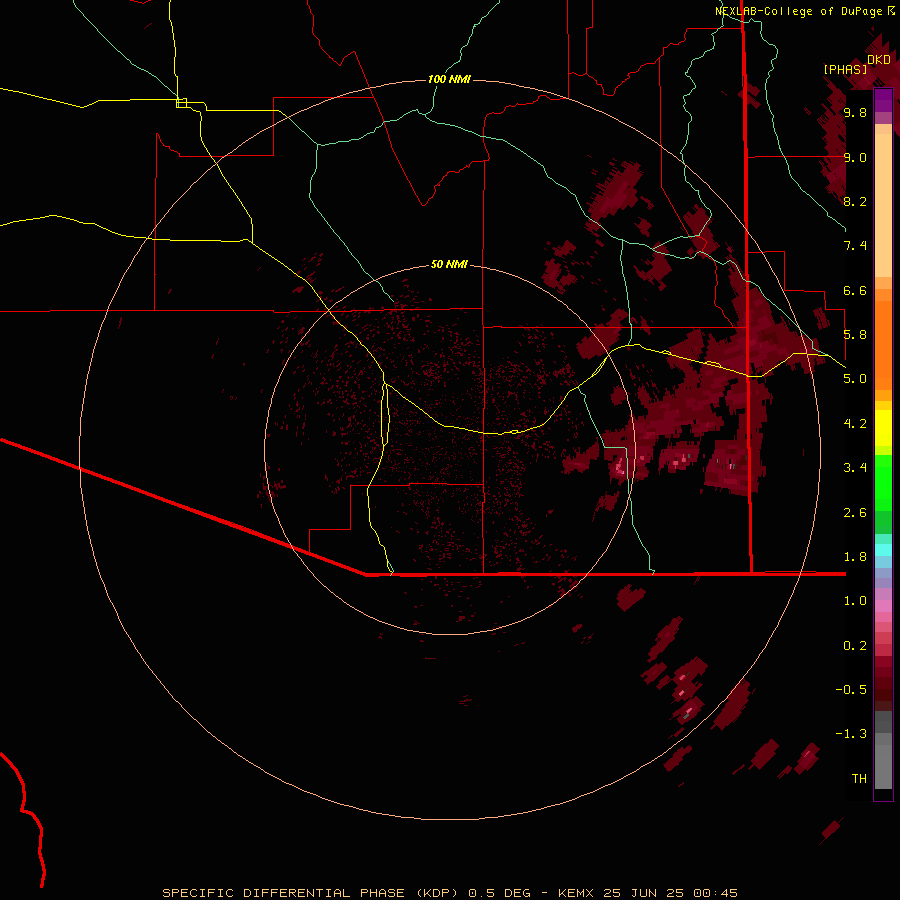Click the 3.4 scale value
This screenshot has width=900, height=900.
pos(855,468)
